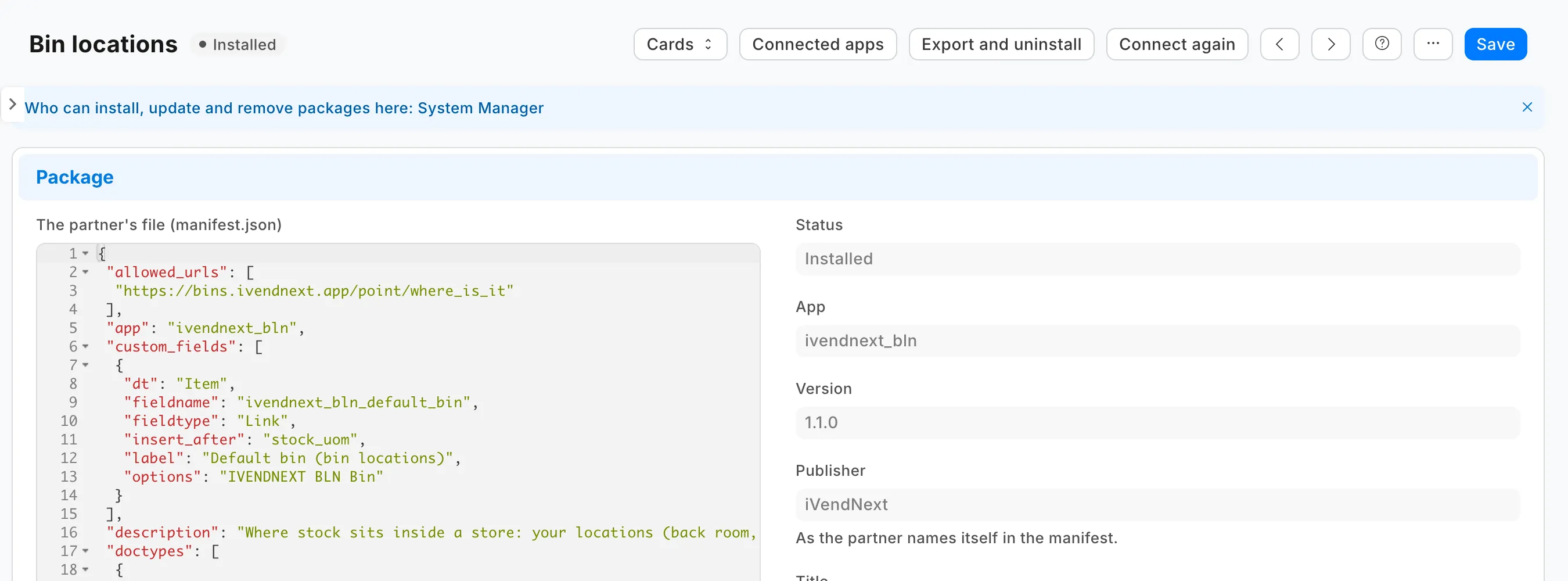This screenshot has width=1568, height=581.
Task: Click the "Item" dt value on line 8
Action: pyautogui.click(x=202, y=383)
